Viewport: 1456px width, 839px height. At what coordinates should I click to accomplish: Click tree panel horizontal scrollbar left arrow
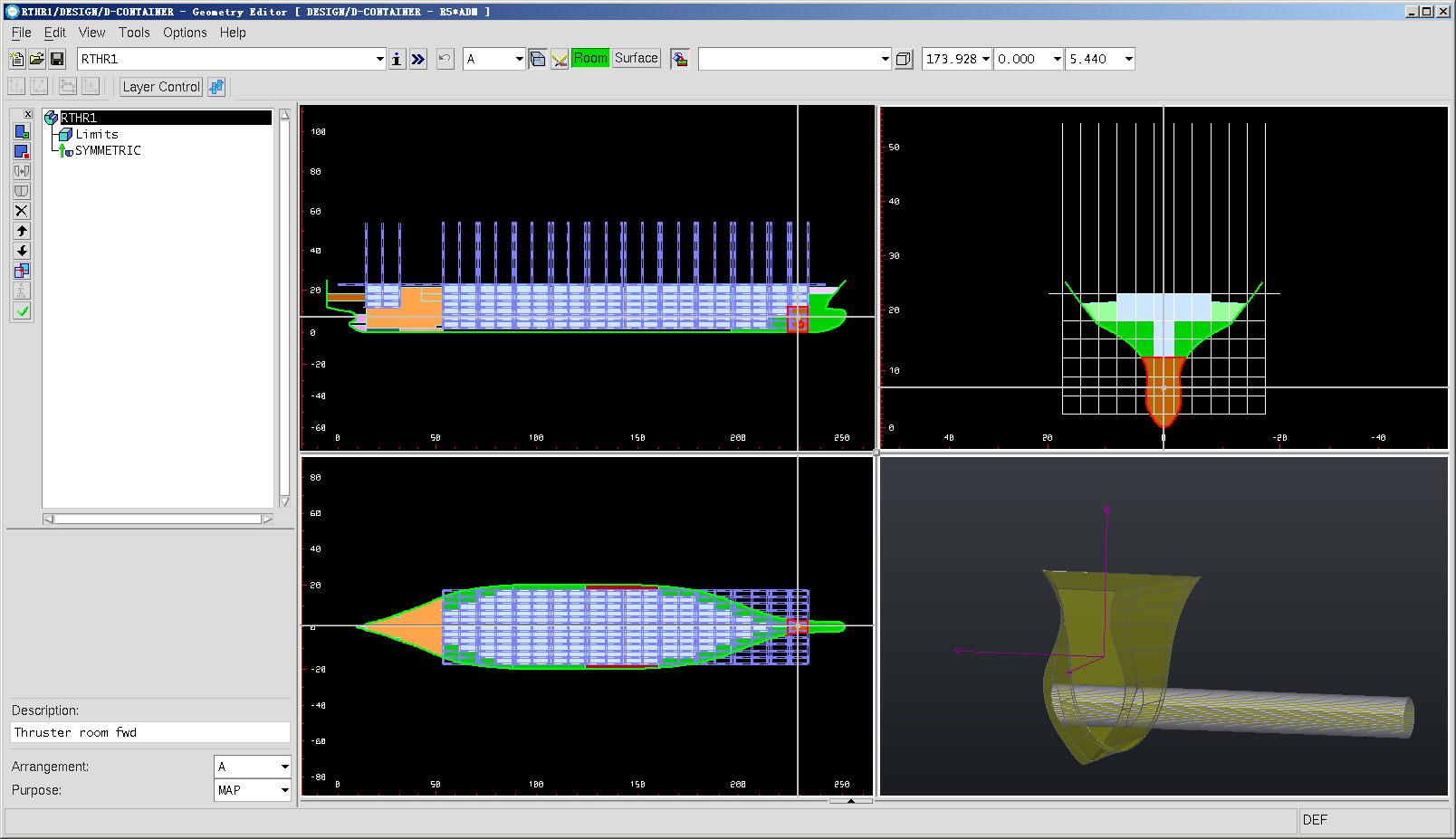point(48,519)
